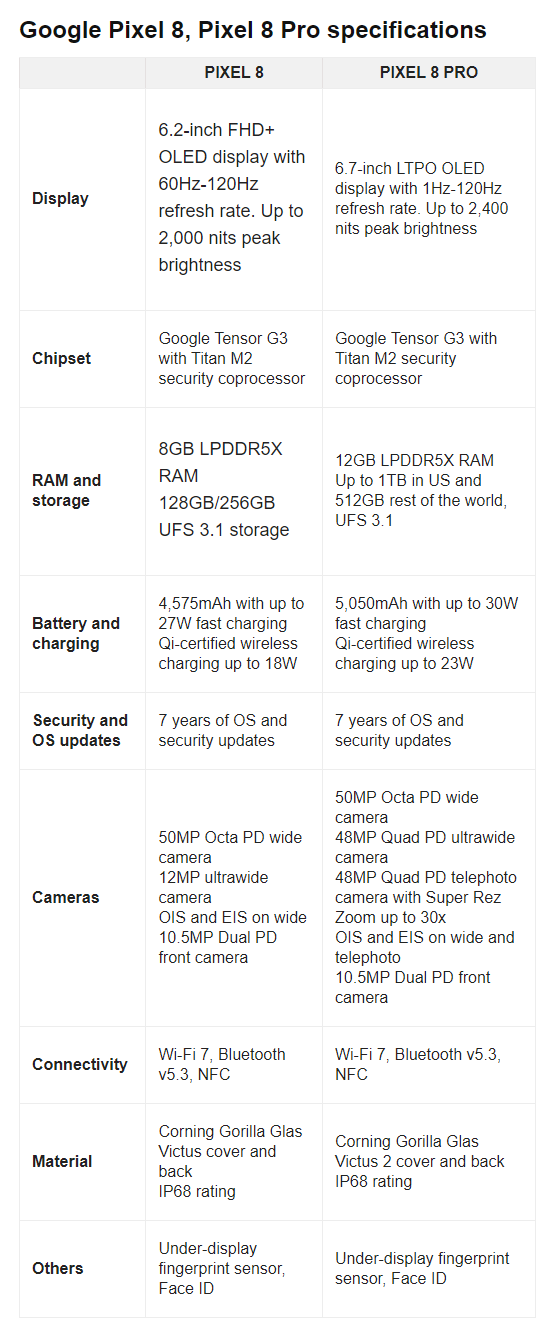
Task: Click the 4,575mAh battery cell
Action: 234,633
